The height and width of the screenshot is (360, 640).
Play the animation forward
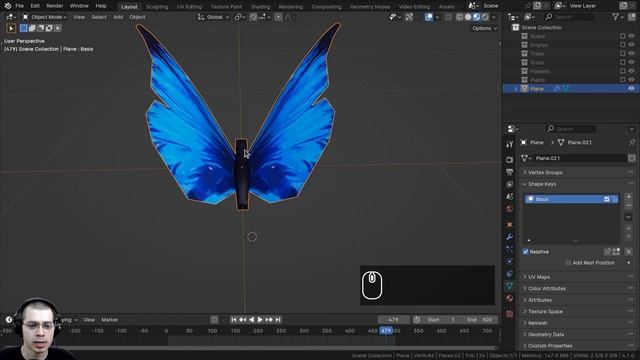pos(260,320)
